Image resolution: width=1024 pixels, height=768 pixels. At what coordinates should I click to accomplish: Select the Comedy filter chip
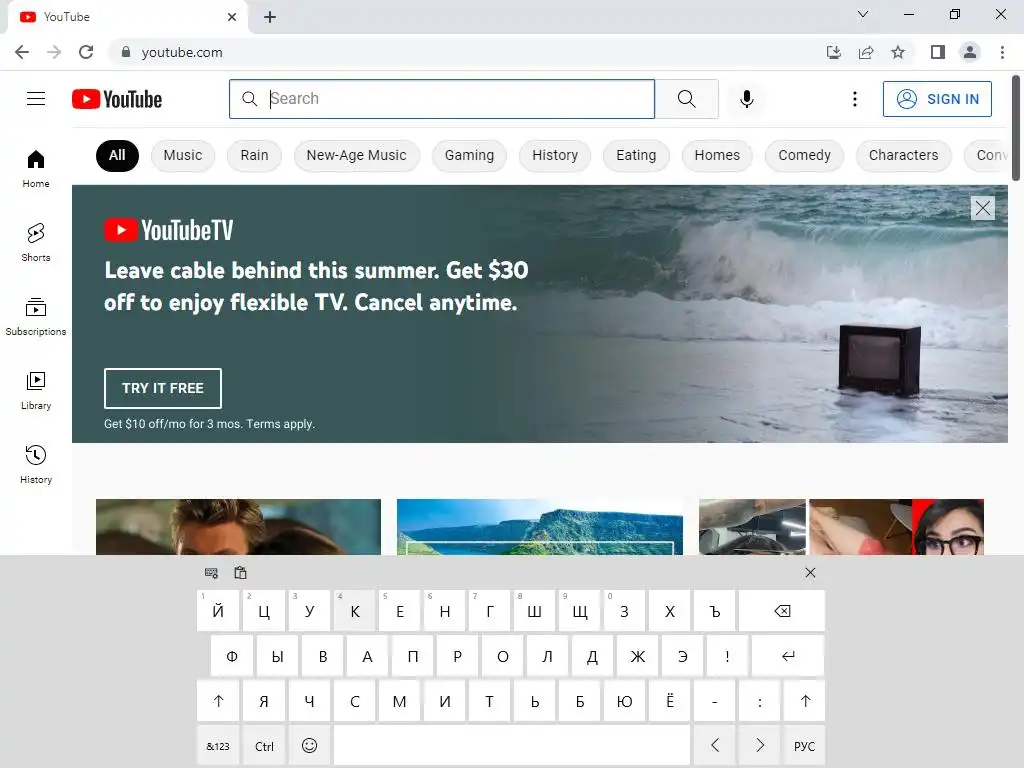click(805, 155)
